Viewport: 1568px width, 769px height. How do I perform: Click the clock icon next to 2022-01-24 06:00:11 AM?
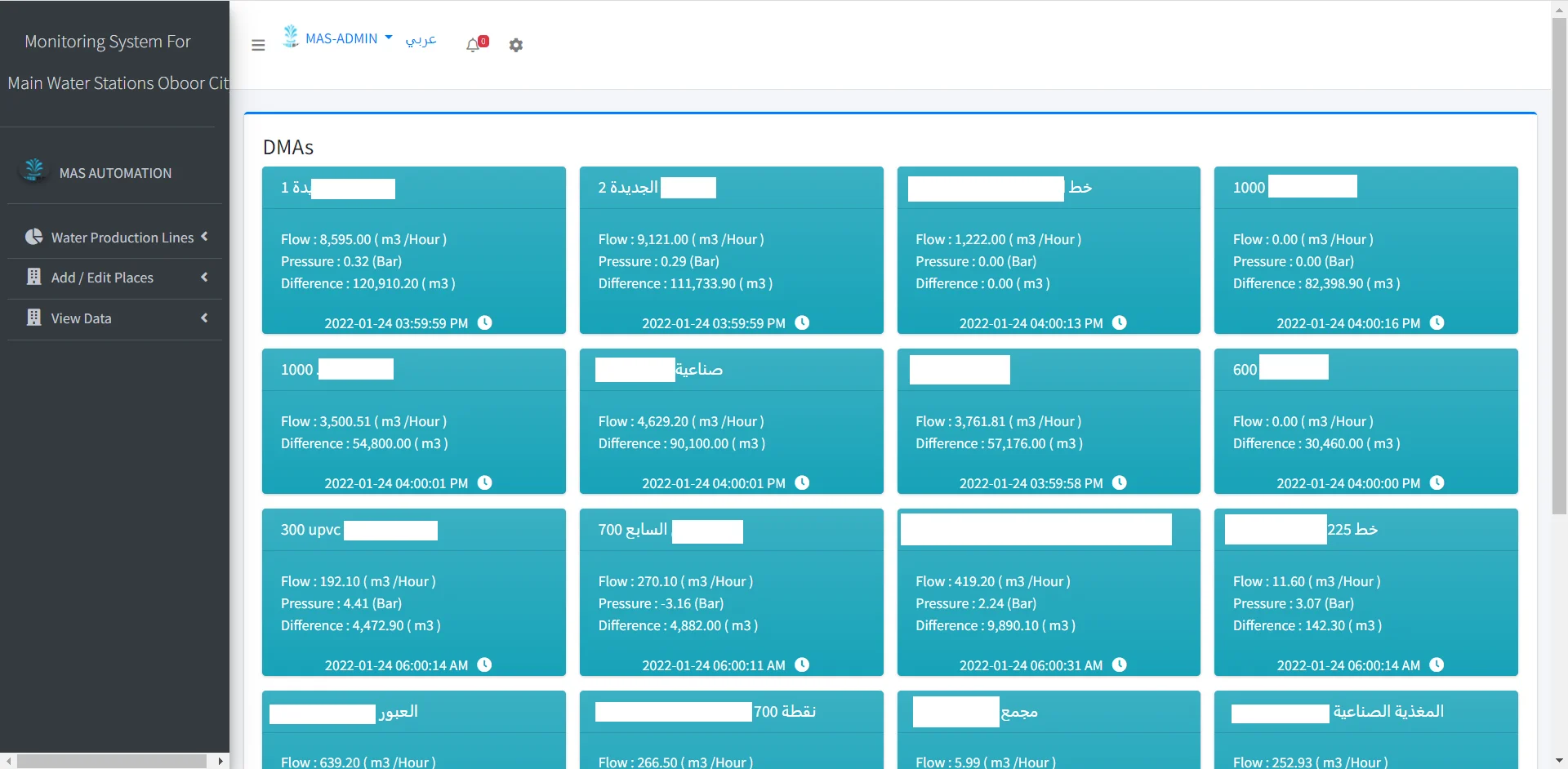[x=802, y=665]
